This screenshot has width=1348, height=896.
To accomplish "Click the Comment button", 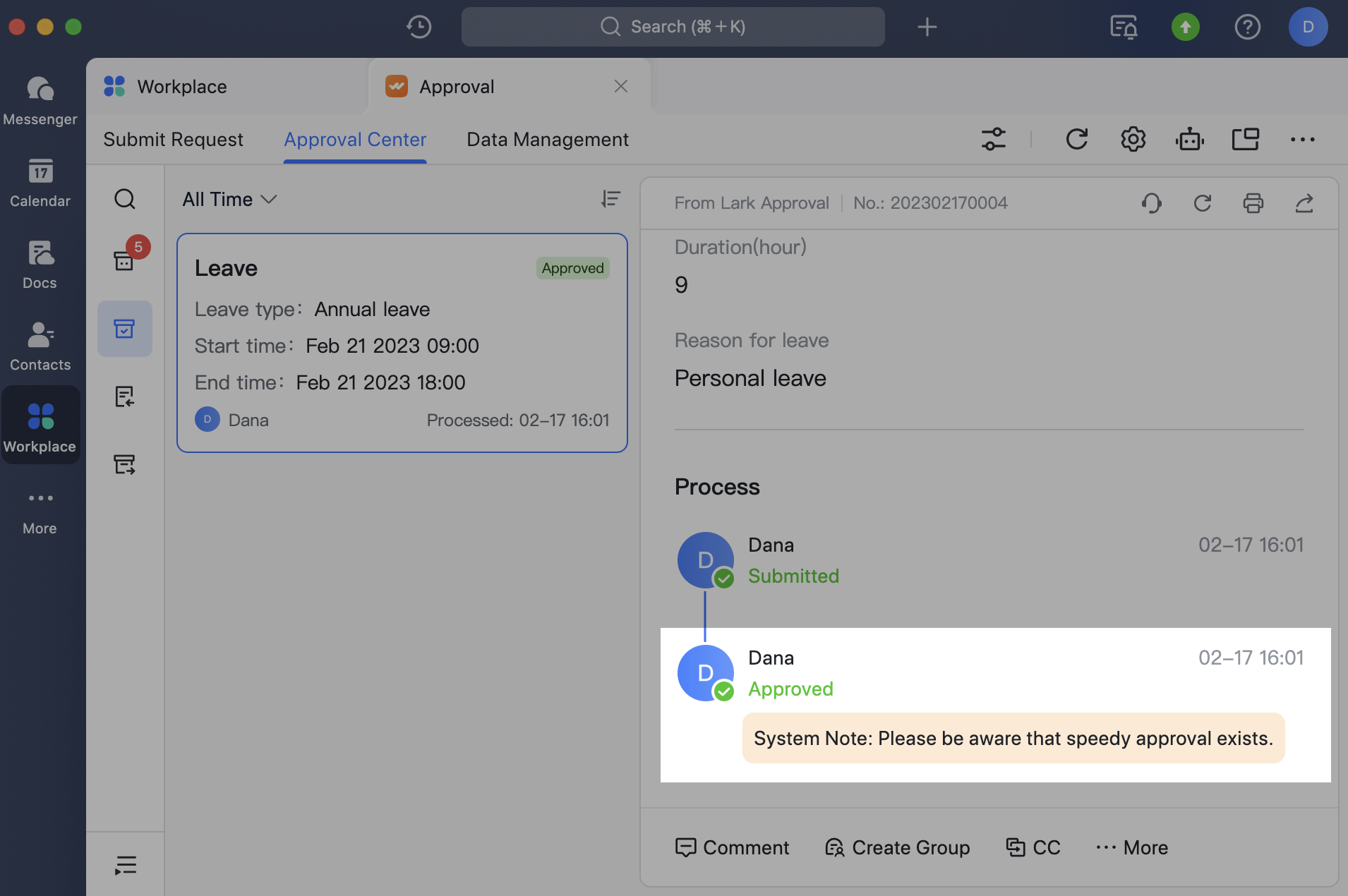I will point(732,847).
